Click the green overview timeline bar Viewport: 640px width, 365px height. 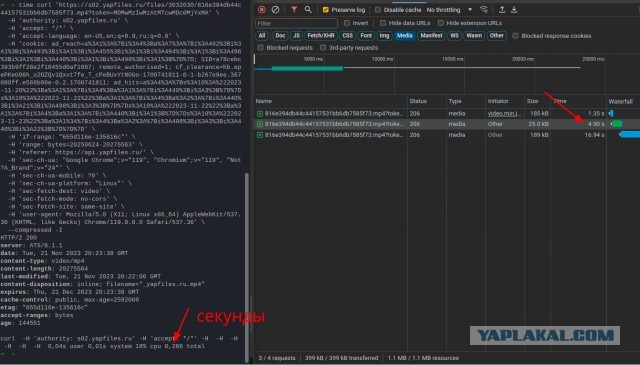[x=307, y=68]
